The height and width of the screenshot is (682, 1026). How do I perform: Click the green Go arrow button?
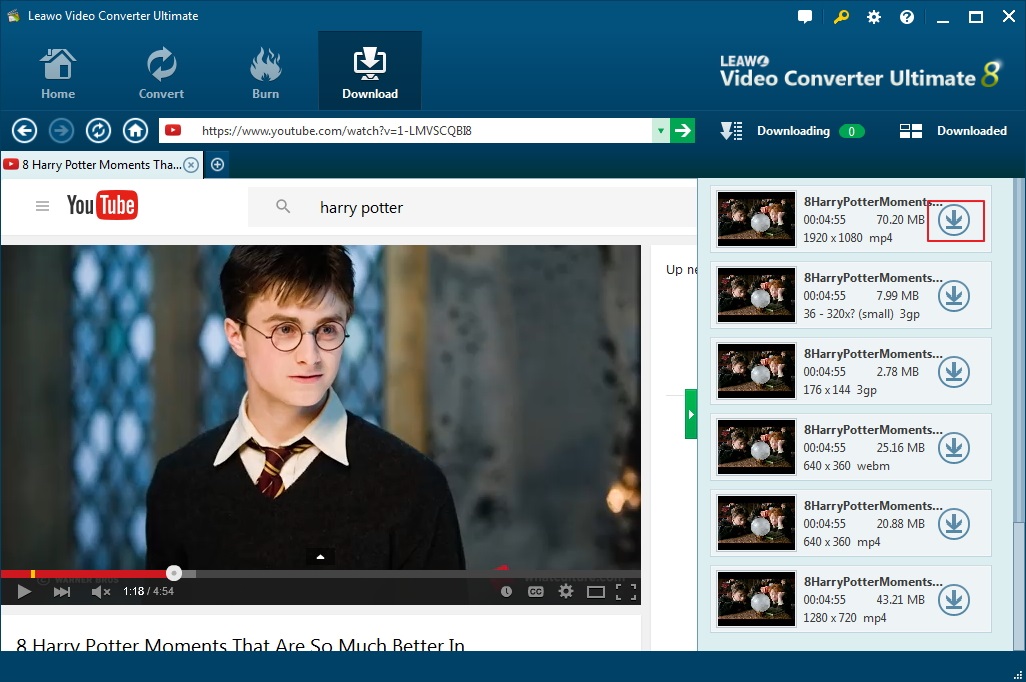click(x=682, y=131)
